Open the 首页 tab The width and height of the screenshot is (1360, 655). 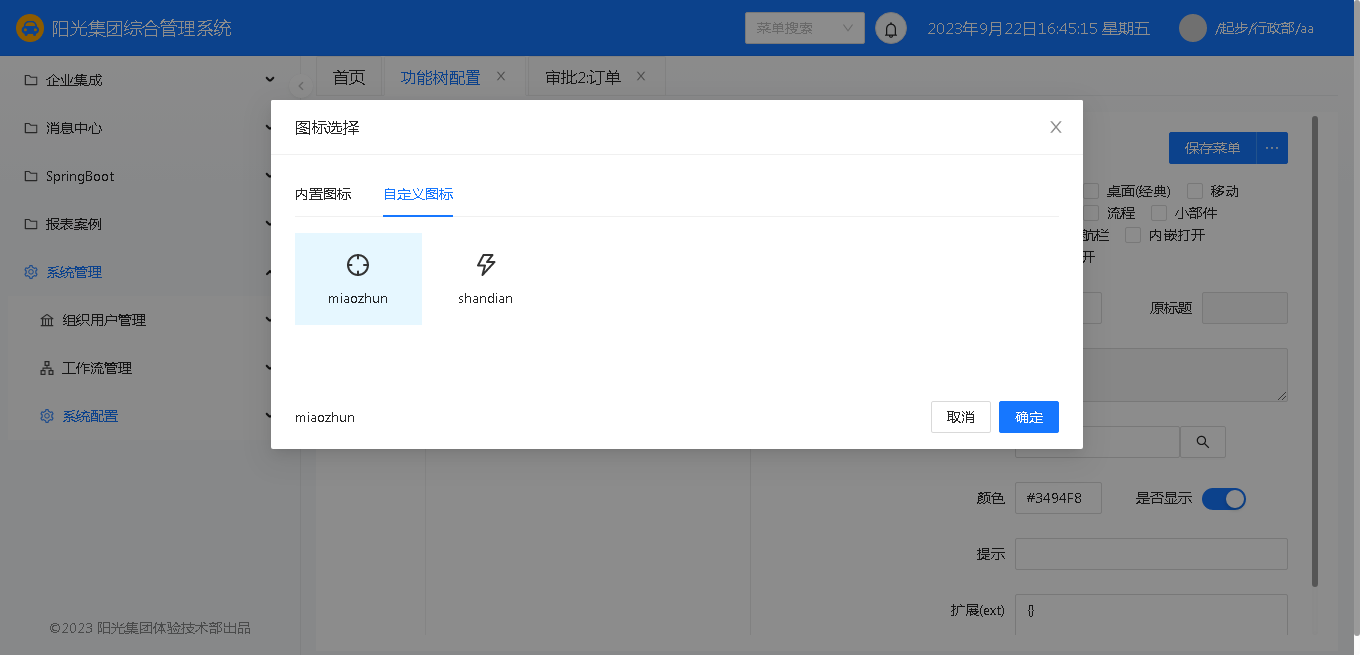pos(349,78)
